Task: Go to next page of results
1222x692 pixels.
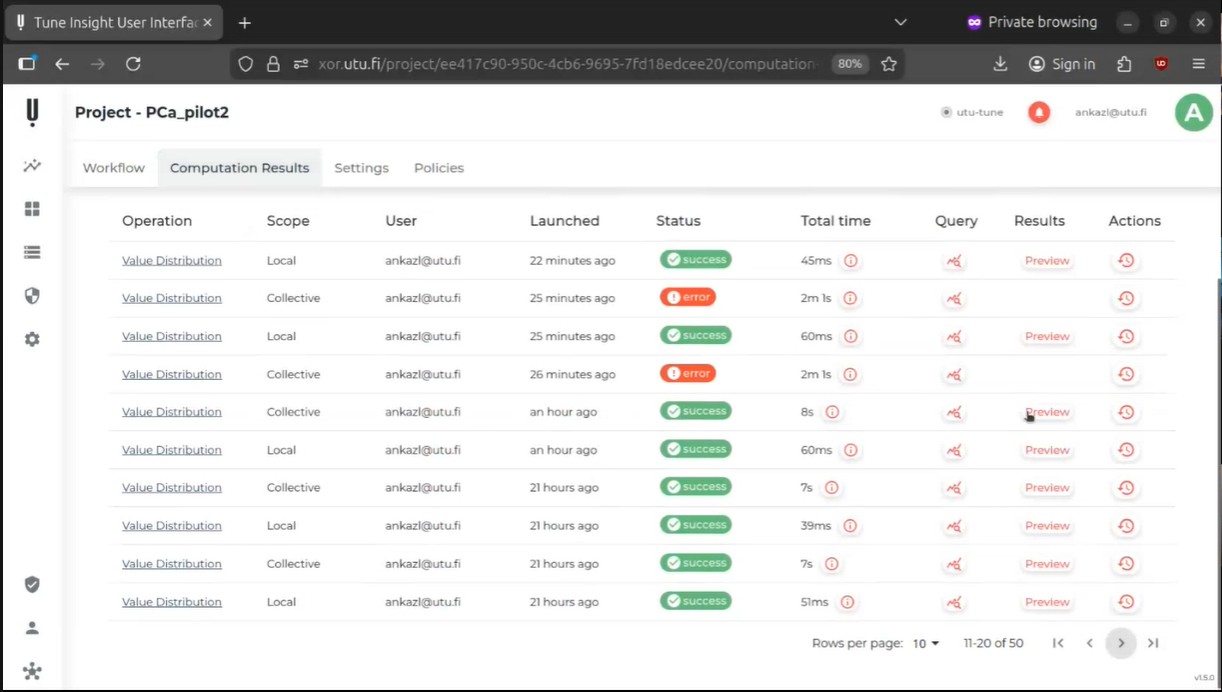Action: point(1121,643)
